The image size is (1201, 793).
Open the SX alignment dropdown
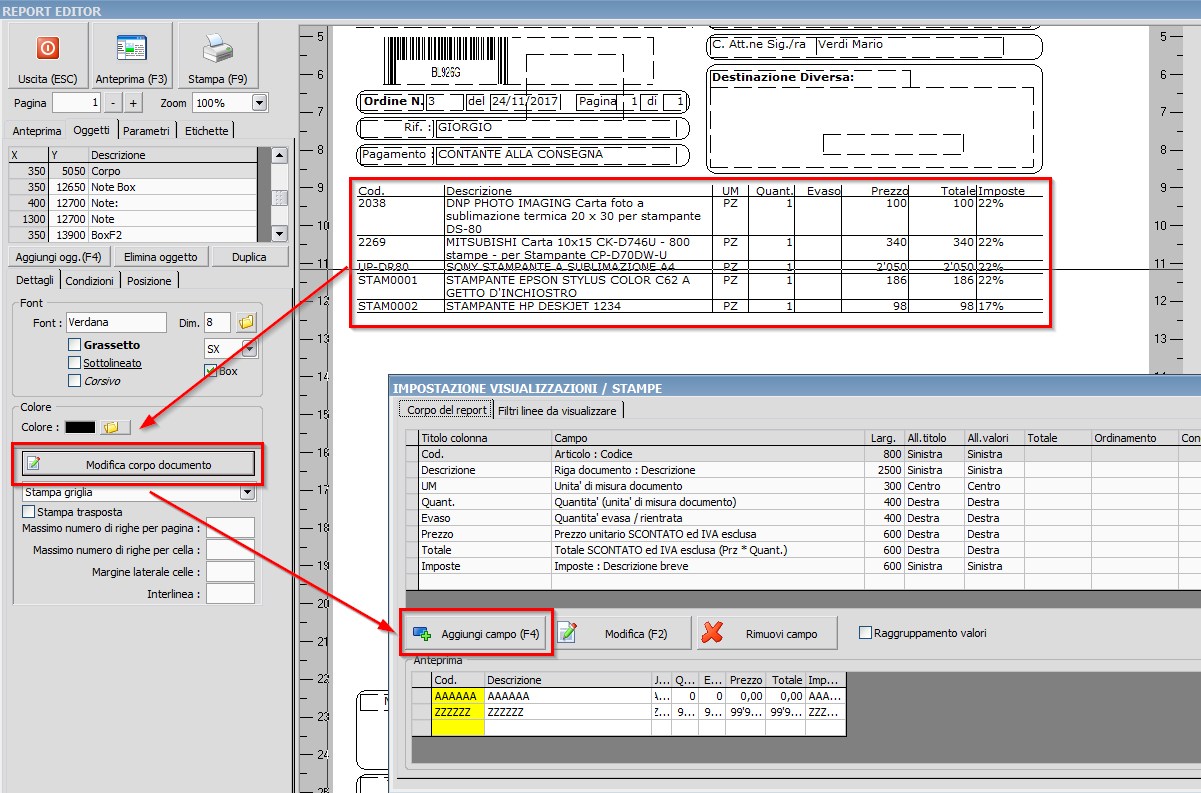pos(248,348)
